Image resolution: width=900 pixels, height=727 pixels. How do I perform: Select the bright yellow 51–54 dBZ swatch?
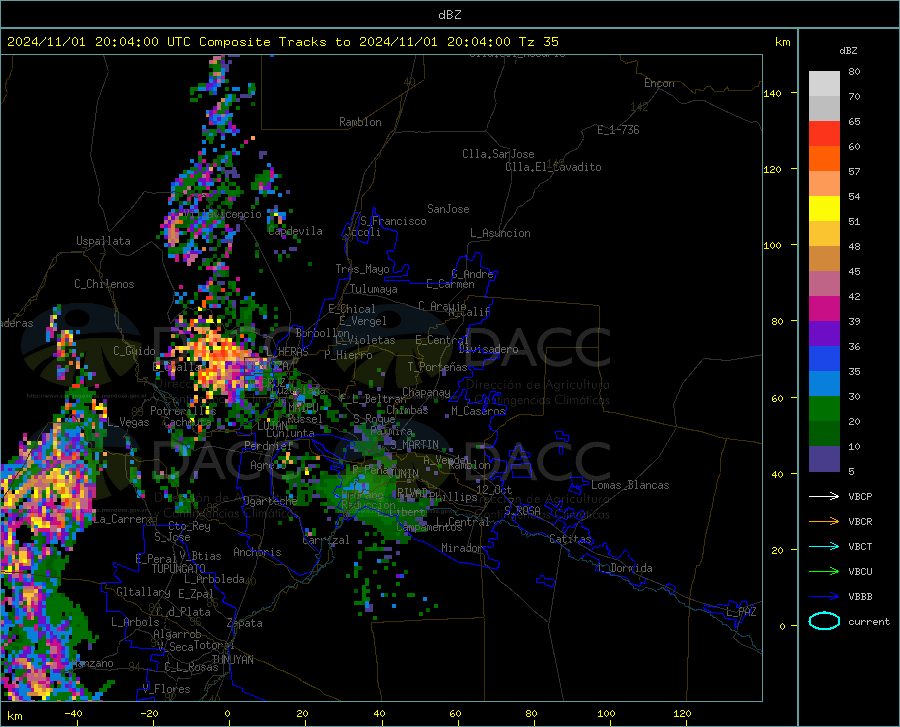click(x=824, y=209)
